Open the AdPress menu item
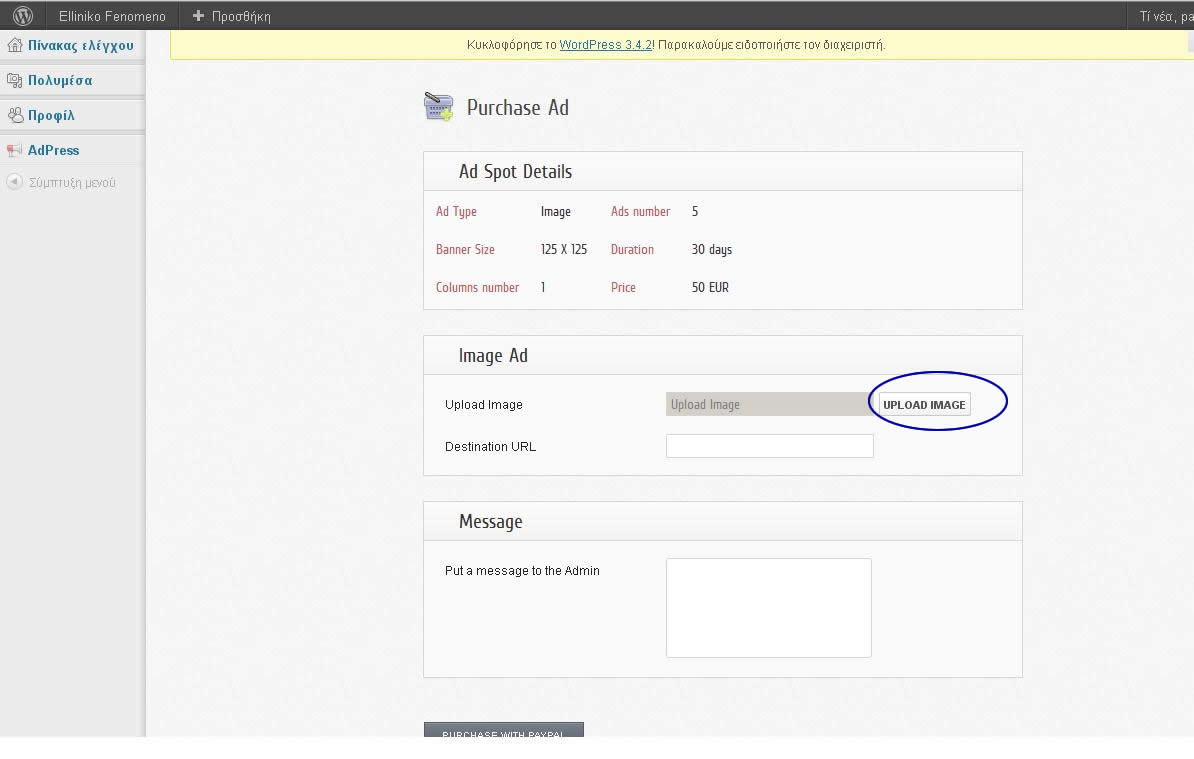The height and width of the screenshot is (759, 1194). (x=53, y=150)
